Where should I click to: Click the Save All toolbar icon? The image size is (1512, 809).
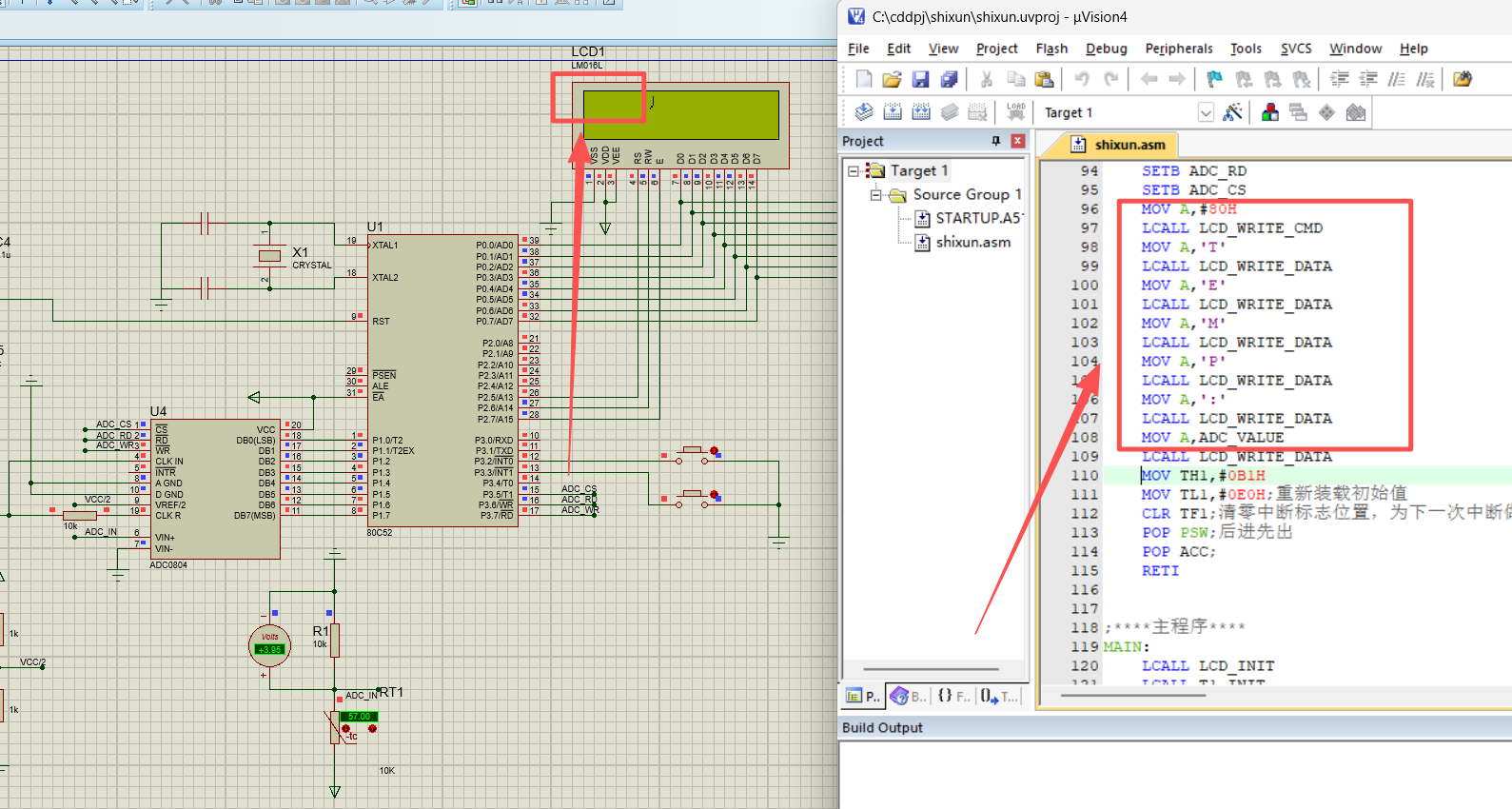point(949,80)
